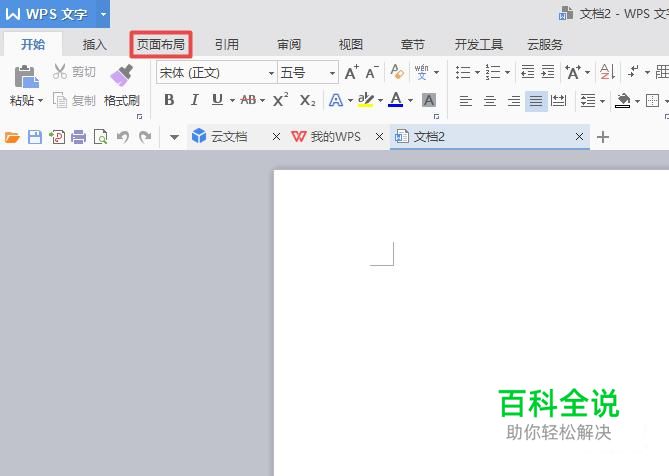Click the export to PDF icon
Viewport: 669px width, 476px height.
click(x=57, y=137)
